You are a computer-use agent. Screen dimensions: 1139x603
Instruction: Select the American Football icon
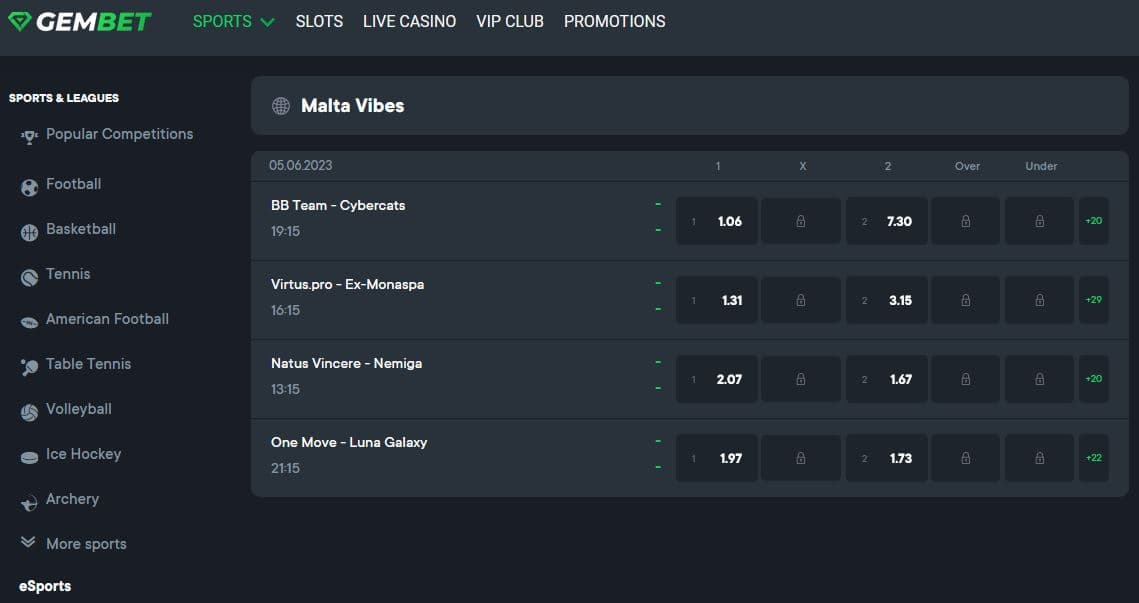pos(29,319)
